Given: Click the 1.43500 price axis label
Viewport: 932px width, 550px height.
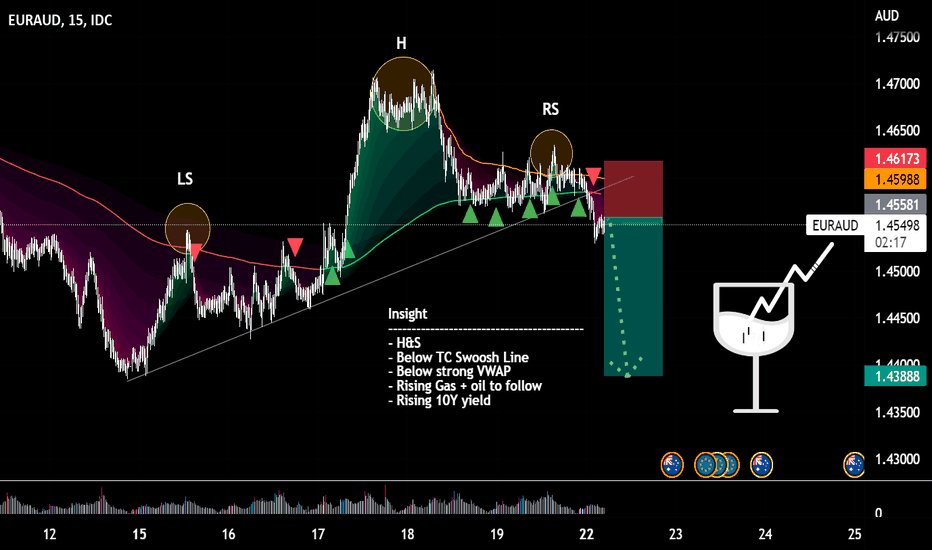Looking at the screenshot, I should 897,413.
